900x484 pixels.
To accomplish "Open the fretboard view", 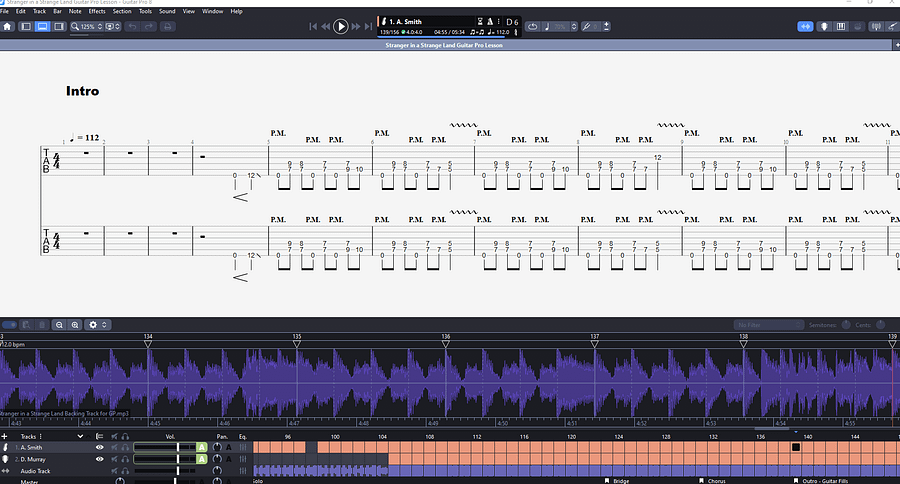I will coord(824,26).
